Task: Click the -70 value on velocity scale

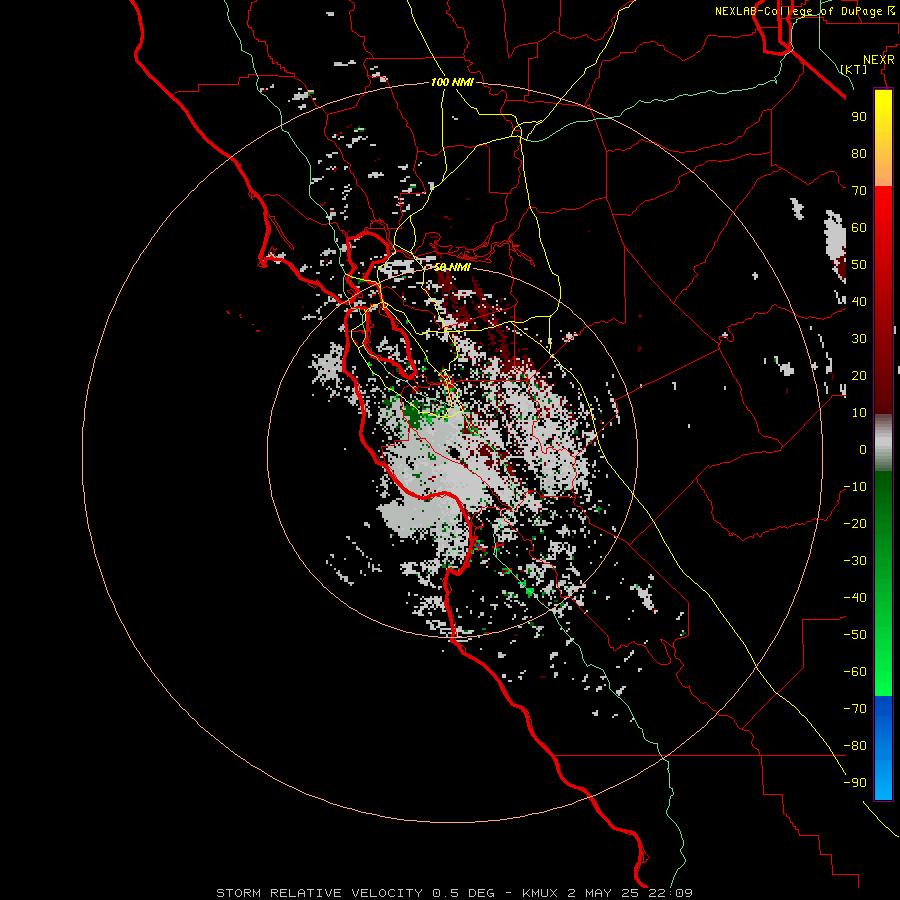Action: point(855,709)
